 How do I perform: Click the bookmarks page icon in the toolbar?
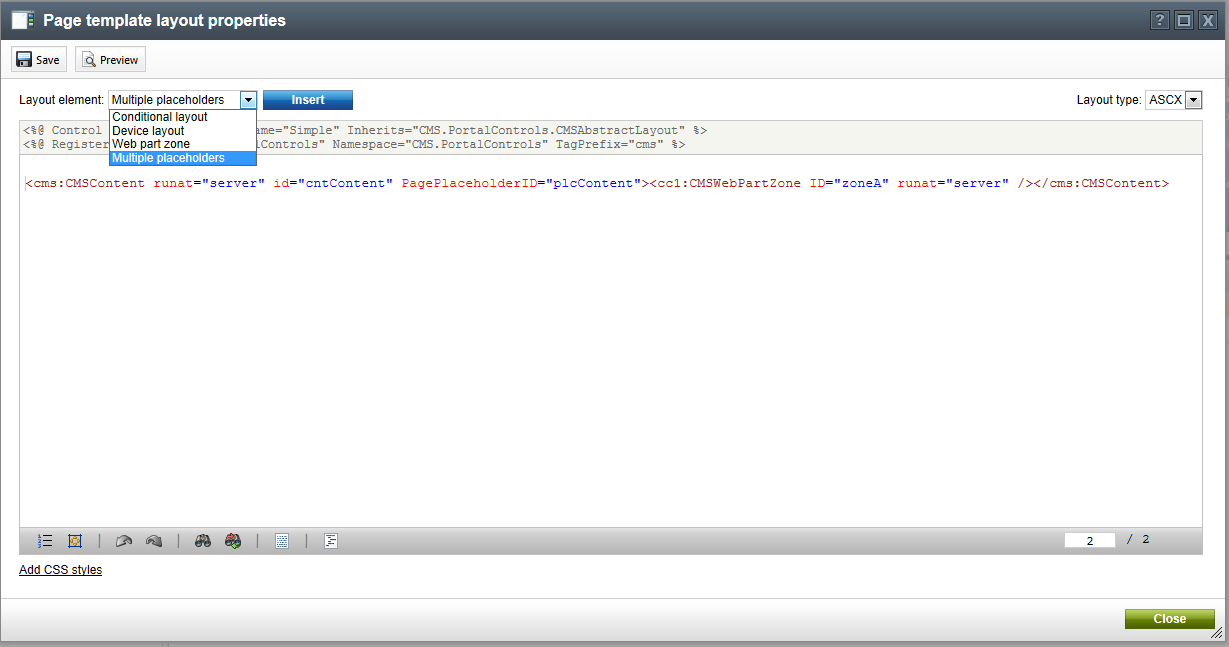282,541
